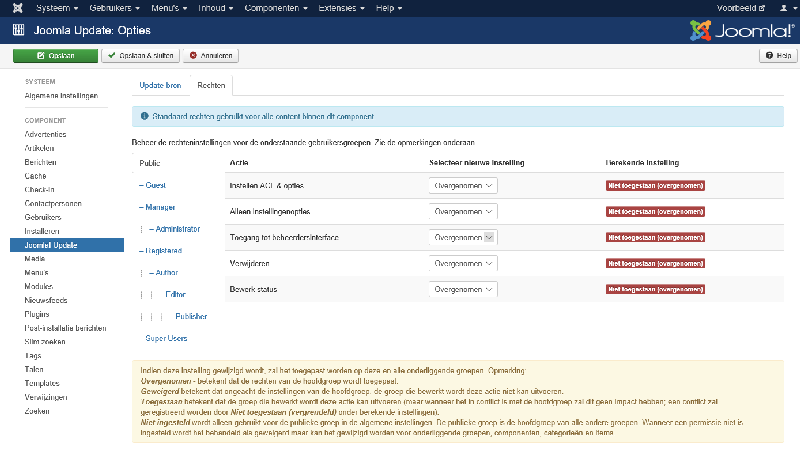Open Installeren in sidebar
Viewport: 800px width, 473px height.
pyautogui.click(x=42, y=231)
